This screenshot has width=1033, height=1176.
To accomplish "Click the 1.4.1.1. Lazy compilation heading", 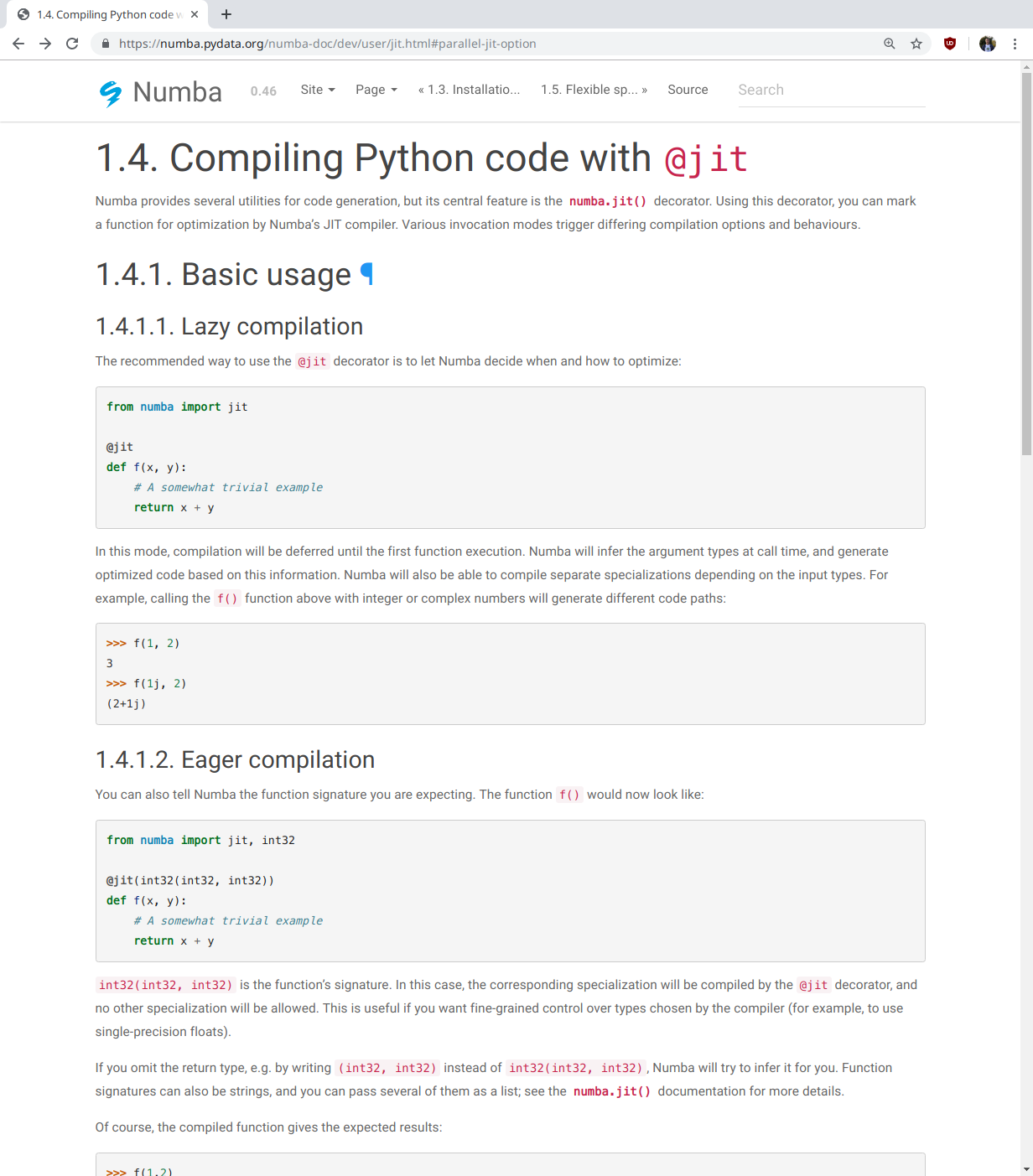I will point(229,326).
